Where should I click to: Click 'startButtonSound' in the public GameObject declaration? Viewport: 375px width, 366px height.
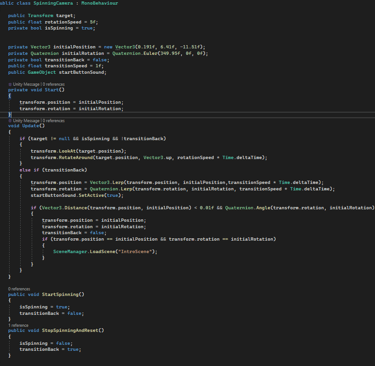click(x=81, y=72)
